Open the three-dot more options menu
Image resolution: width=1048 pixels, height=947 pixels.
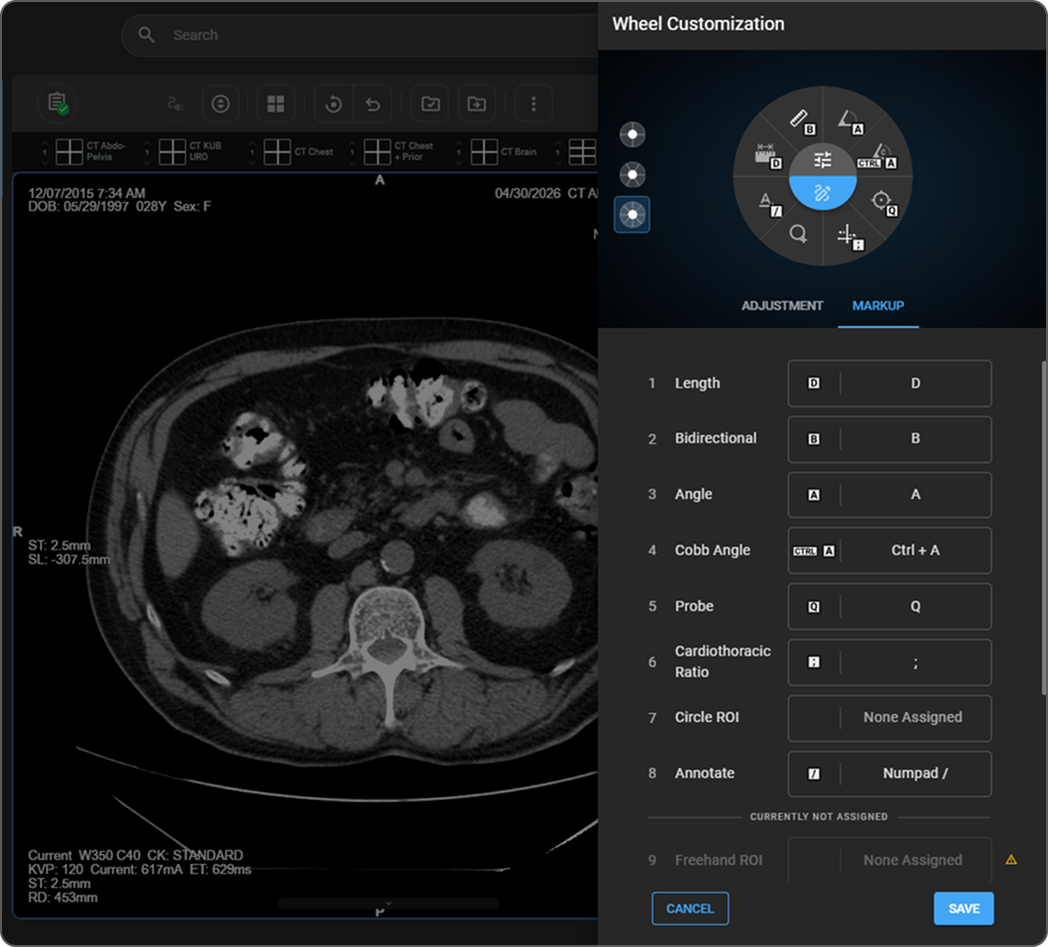tap(533, 104)
